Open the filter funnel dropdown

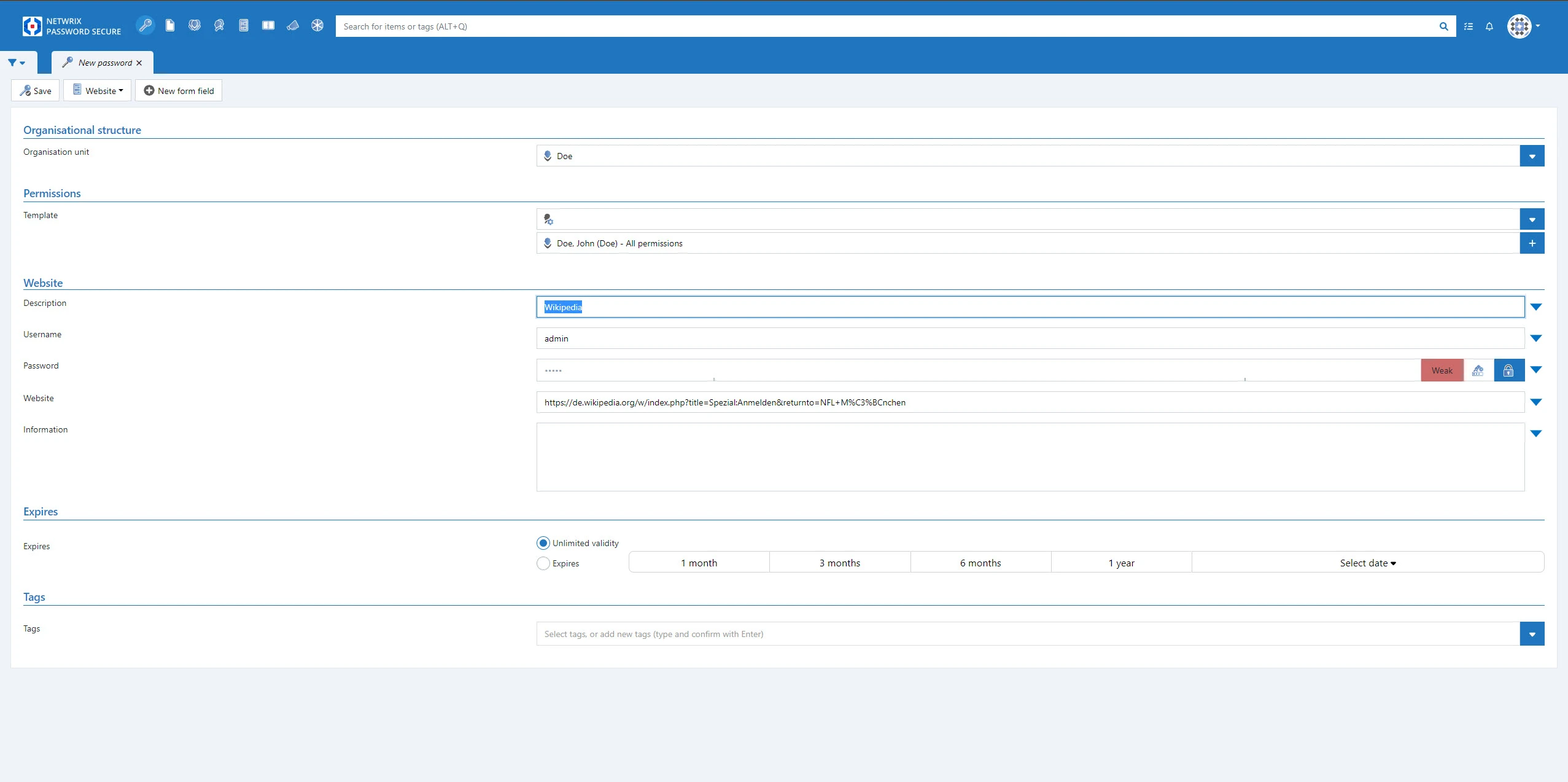pyautogui.click(x=17, y=63)
